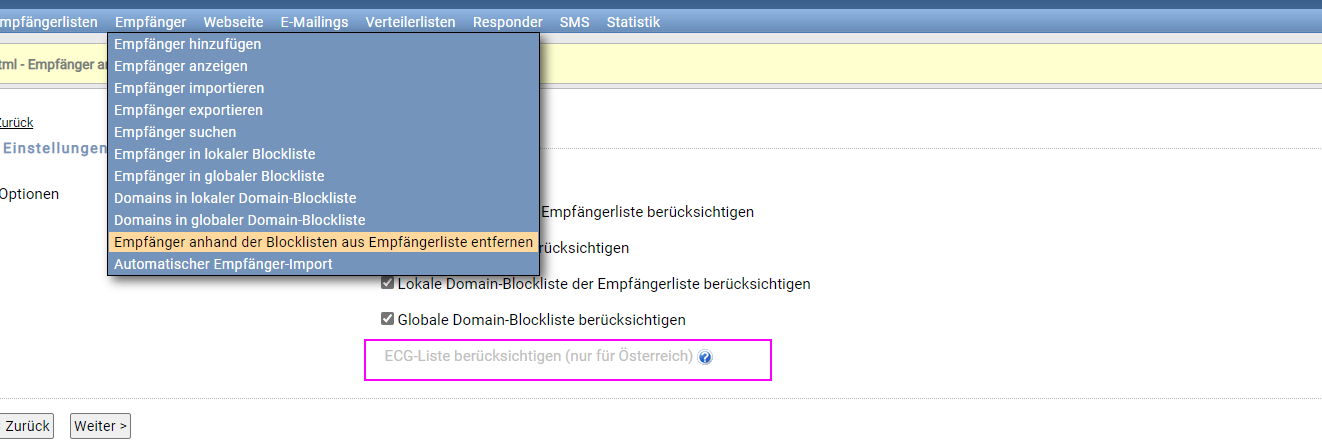Open Empfänger in globaler Blockliste
1322x442 pixels.
coord(323,176)
